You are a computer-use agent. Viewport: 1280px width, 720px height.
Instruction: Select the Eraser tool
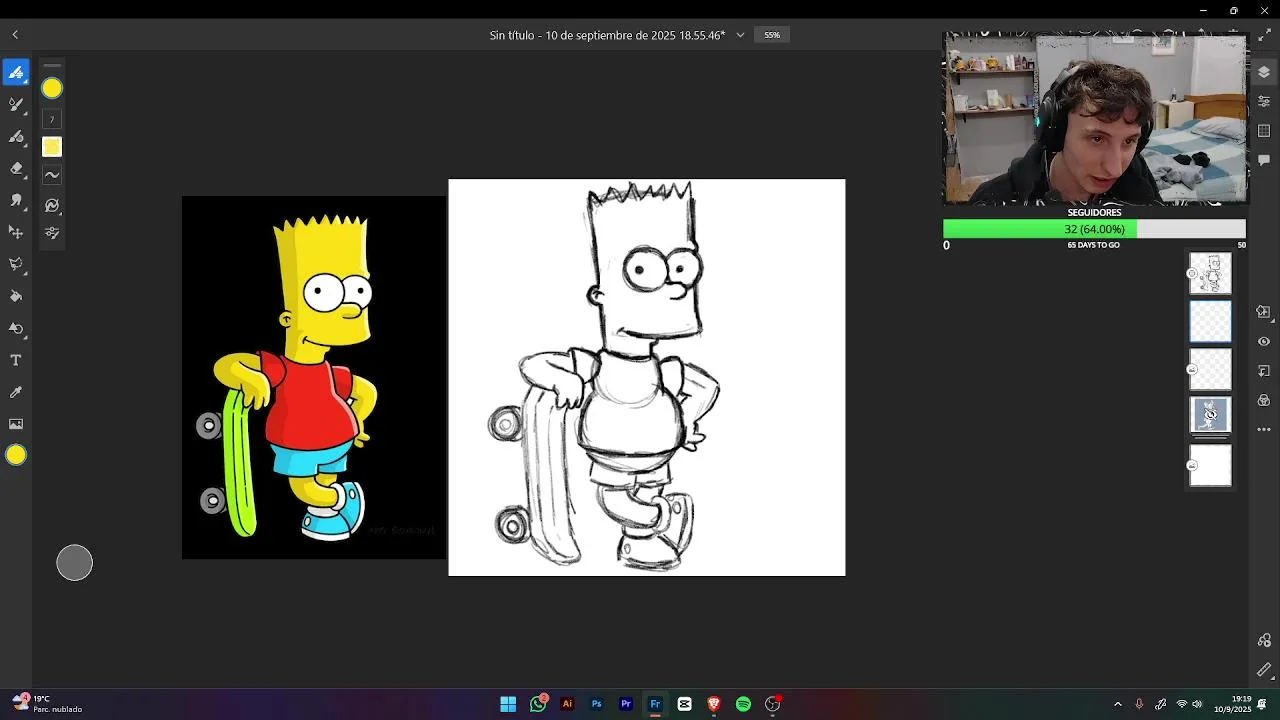[16, 168]
